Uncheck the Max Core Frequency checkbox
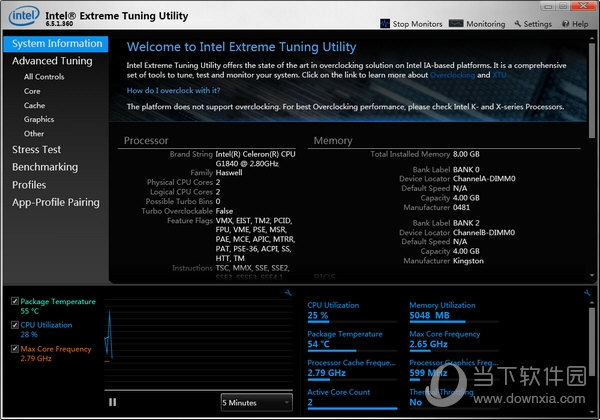Viewport: 600px width, 420px height. click(x=15, y=348)
